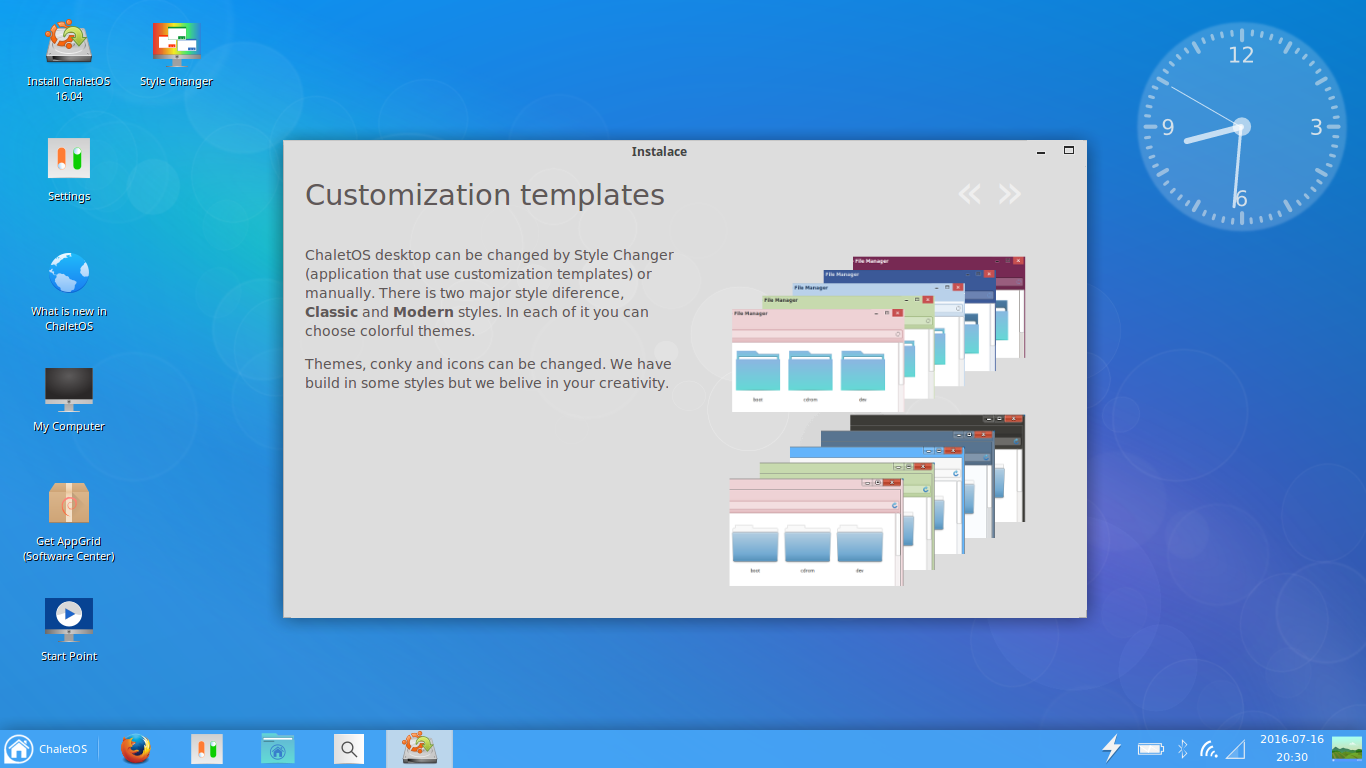The height and width of the screenshot is (768, 1366).
Task: Launch Style Changer from the desktop
Action: [176, 55]
